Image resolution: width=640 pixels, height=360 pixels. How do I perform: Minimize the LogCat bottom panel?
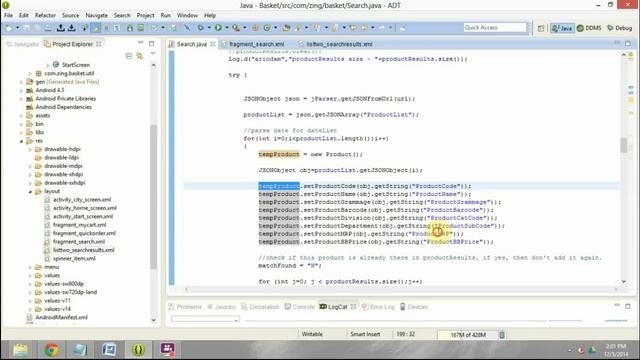(x=617, y=306)
